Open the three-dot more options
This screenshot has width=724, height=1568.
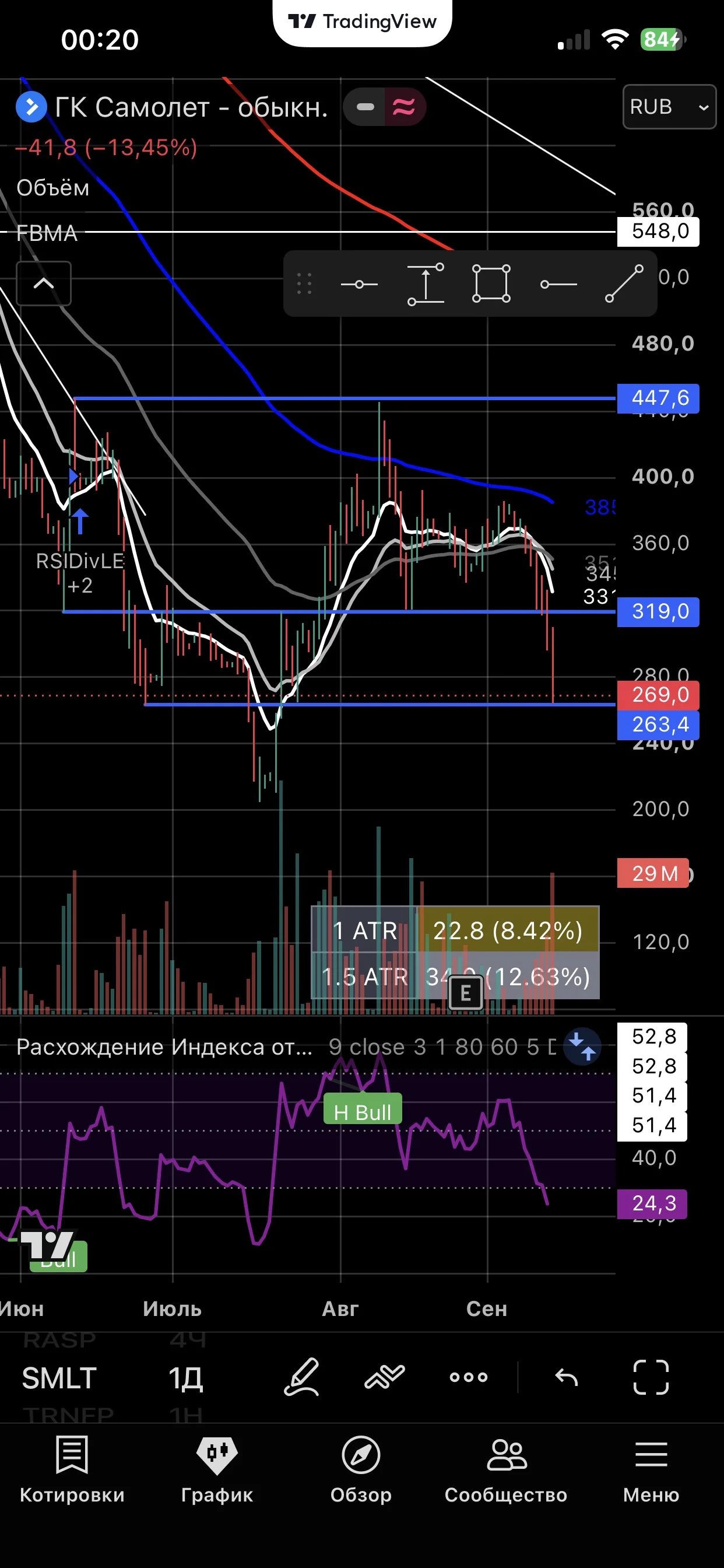(x=469, y=1377)
